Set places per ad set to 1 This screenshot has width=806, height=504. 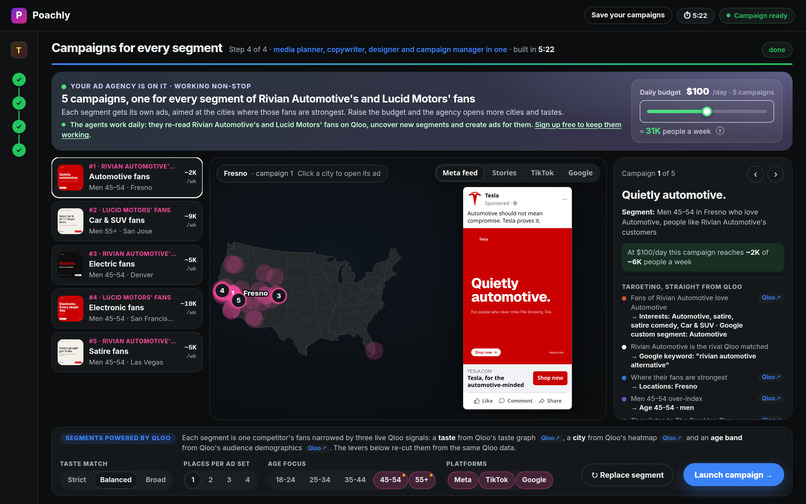(x=193, y=480)
